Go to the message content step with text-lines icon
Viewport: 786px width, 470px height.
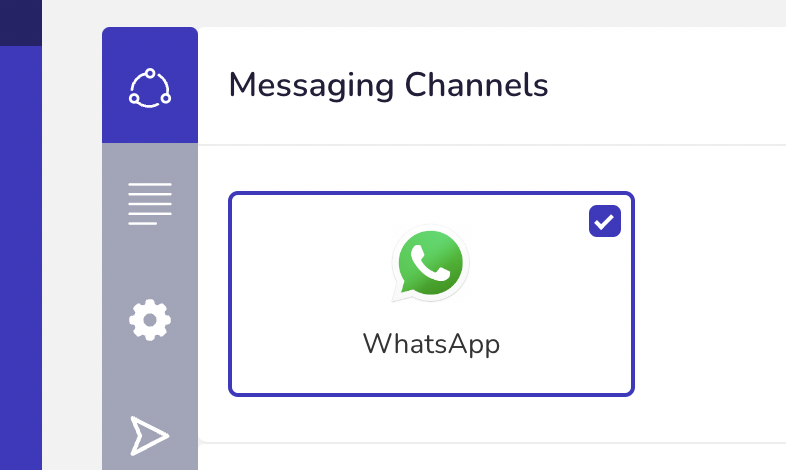[150, 203]
